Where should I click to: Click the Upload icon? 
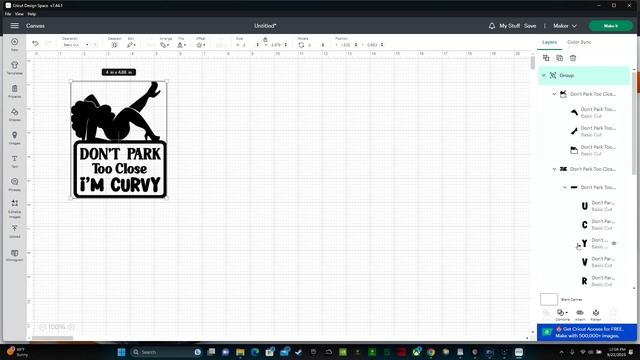coord(14,231)
